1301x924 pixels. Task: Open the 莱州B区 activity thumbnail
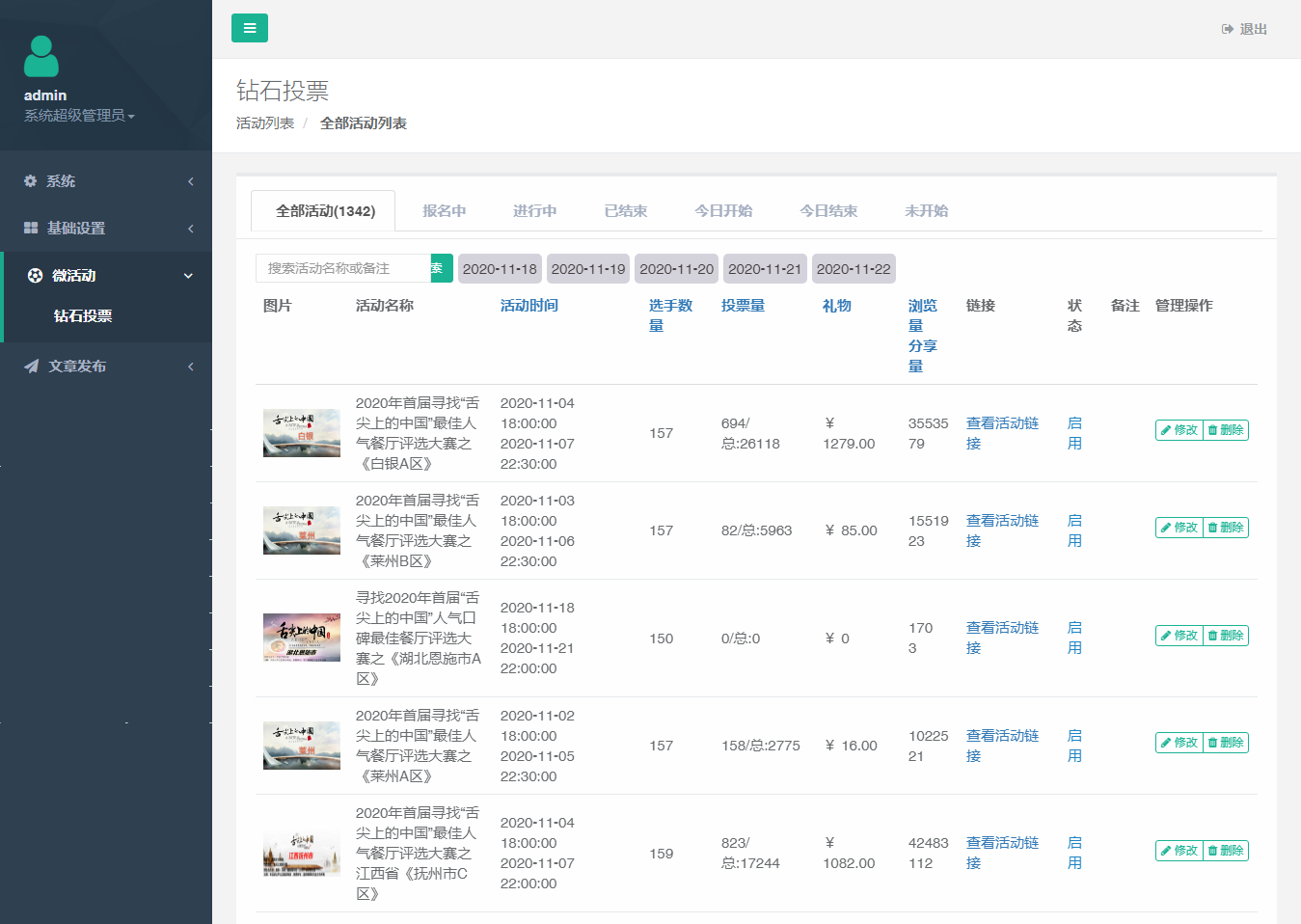(302, 530)
